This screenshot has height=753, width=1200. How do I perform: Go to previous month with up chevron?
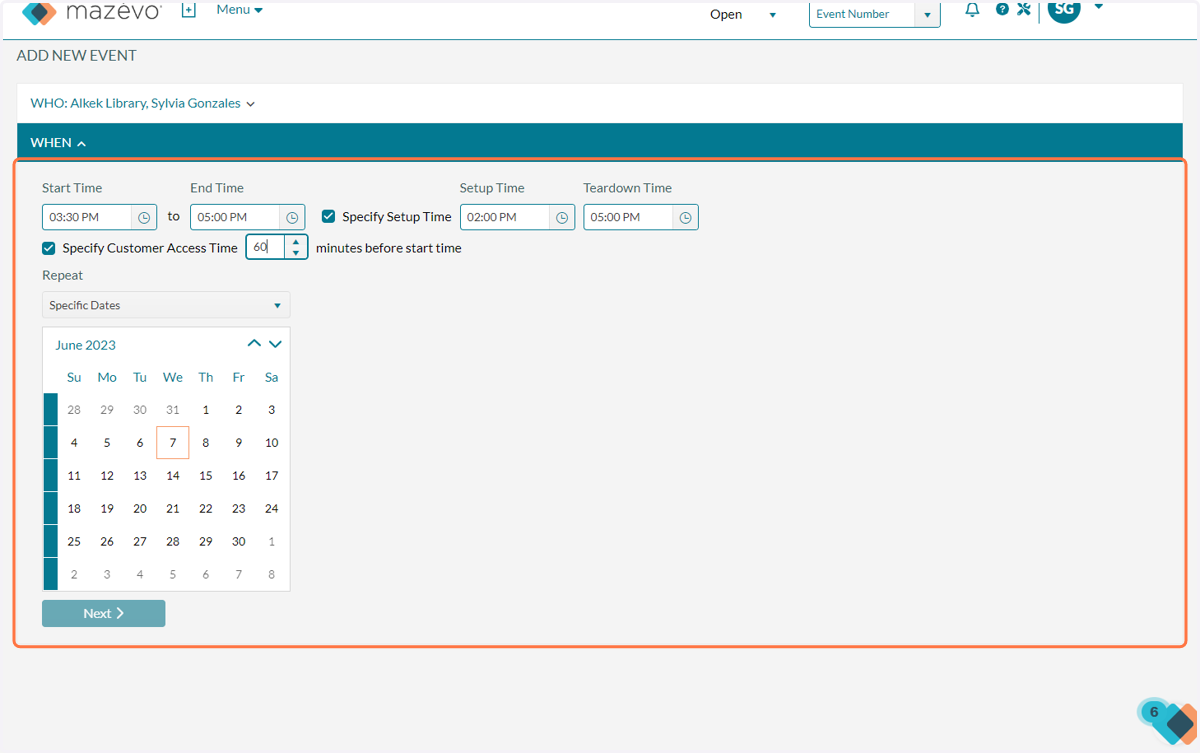coord(254,344)
